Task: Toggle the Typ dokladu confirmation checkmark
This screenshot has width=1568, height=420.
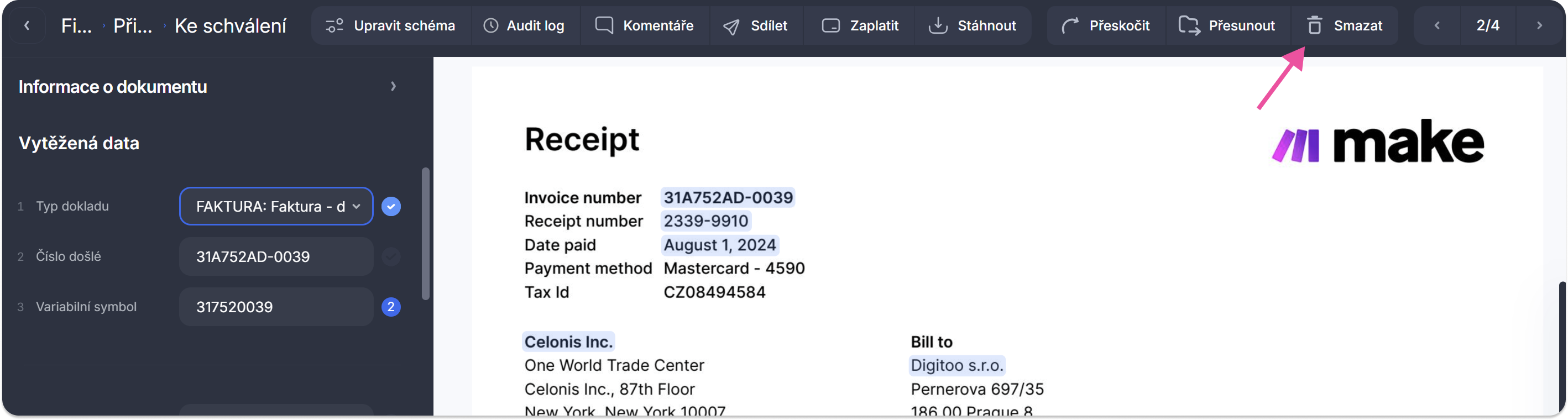Action: coord(391,206)
